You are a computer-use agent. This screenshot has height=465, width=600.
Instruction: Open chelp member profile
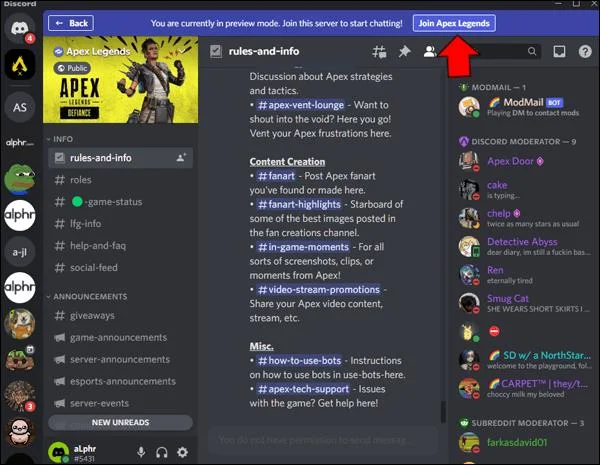(523, 218)
